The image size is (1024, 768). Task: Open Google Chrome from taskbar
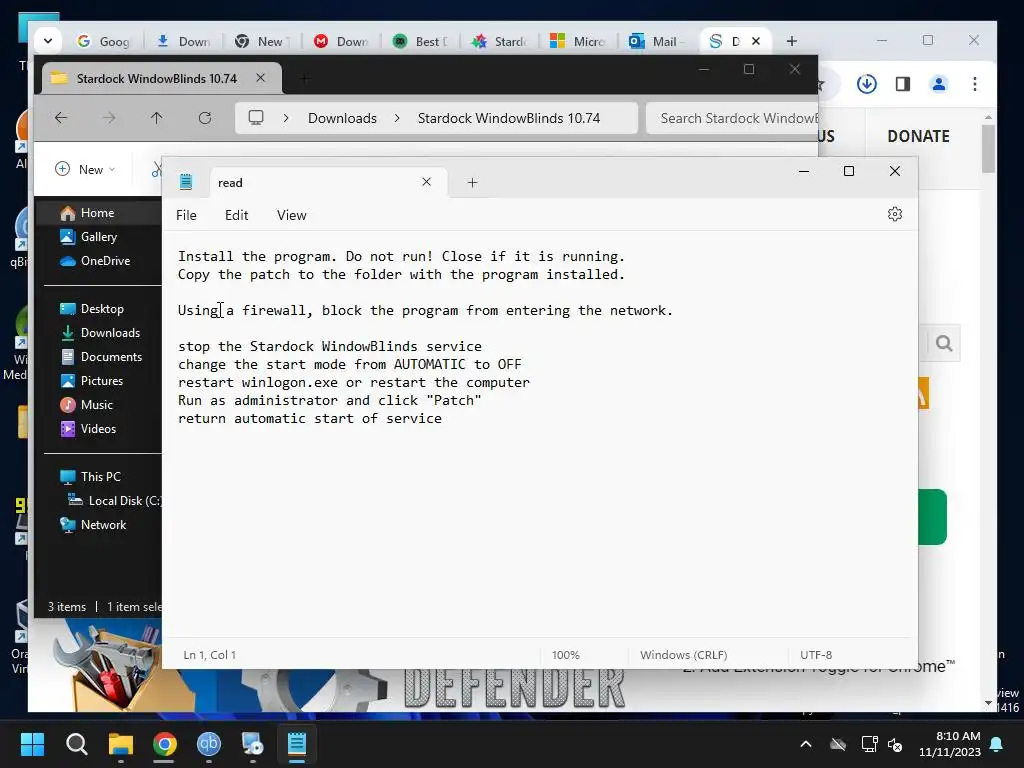tap(165, 744)
